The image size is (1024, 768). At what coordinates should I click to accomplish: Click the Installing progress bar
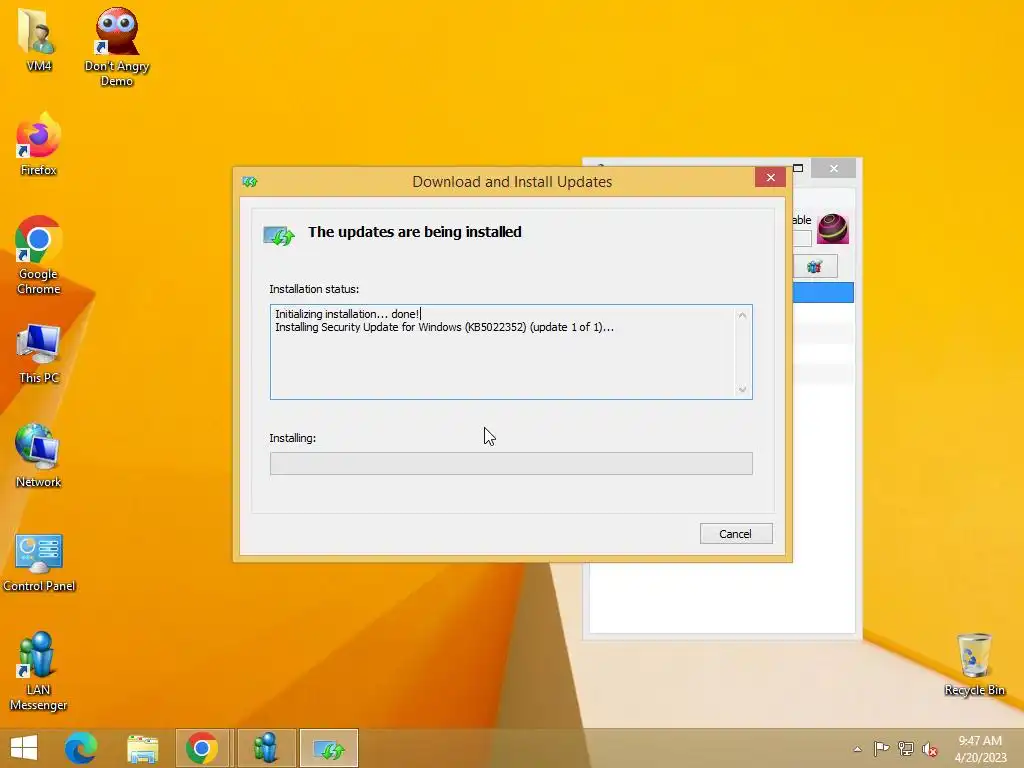pos(511,464)
